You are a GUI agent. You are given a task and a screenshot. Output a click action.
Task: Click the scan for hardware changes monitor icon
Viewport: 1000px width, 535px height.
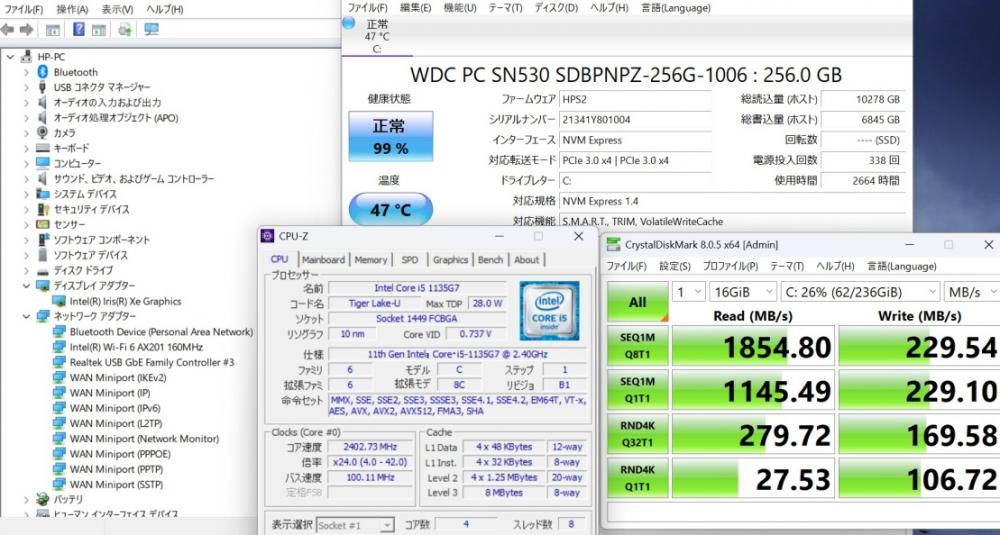(151, 29)
